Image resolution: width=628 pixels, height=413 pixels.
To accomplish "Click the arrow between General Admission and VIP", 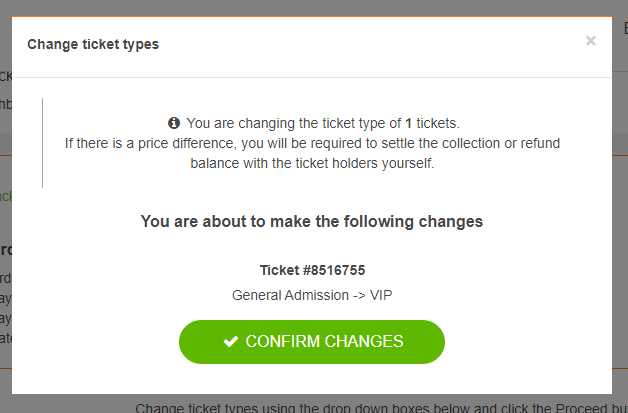I will [350, 296].
